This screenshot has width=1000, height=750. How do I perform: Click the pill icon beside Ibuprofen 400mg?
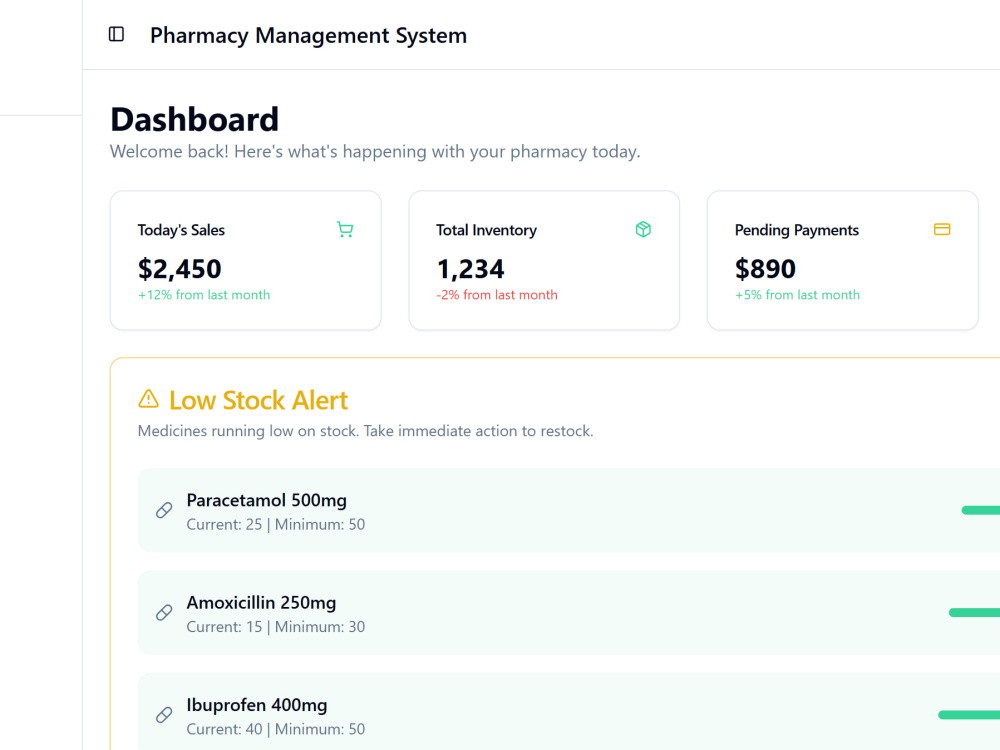tap(164, 715)
